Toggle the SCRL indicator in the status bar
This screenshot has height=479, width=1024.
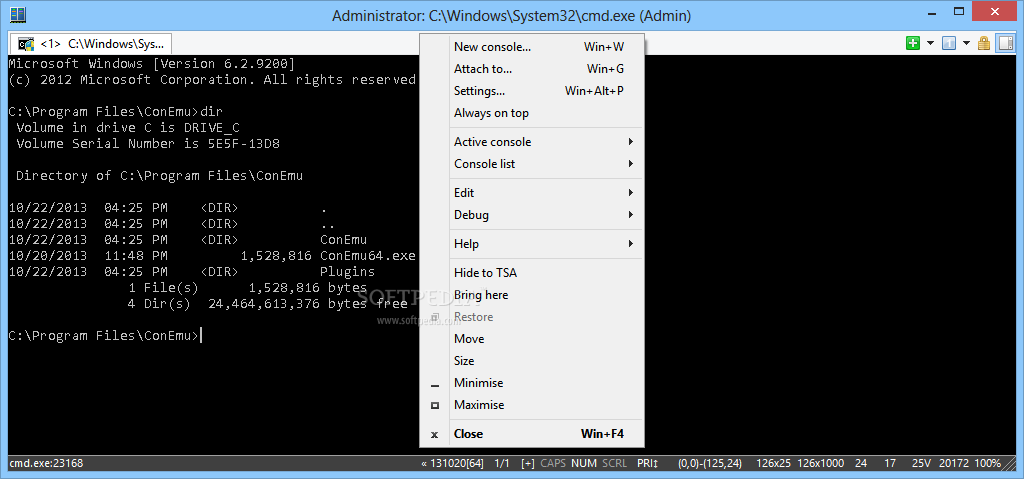pos(615,463)
